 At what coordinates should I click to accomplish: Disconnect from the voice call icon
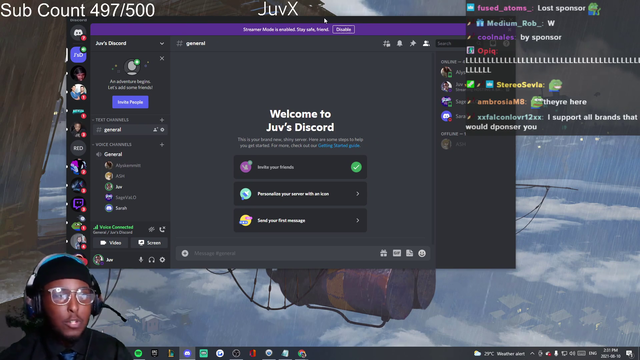click(162, 229)
